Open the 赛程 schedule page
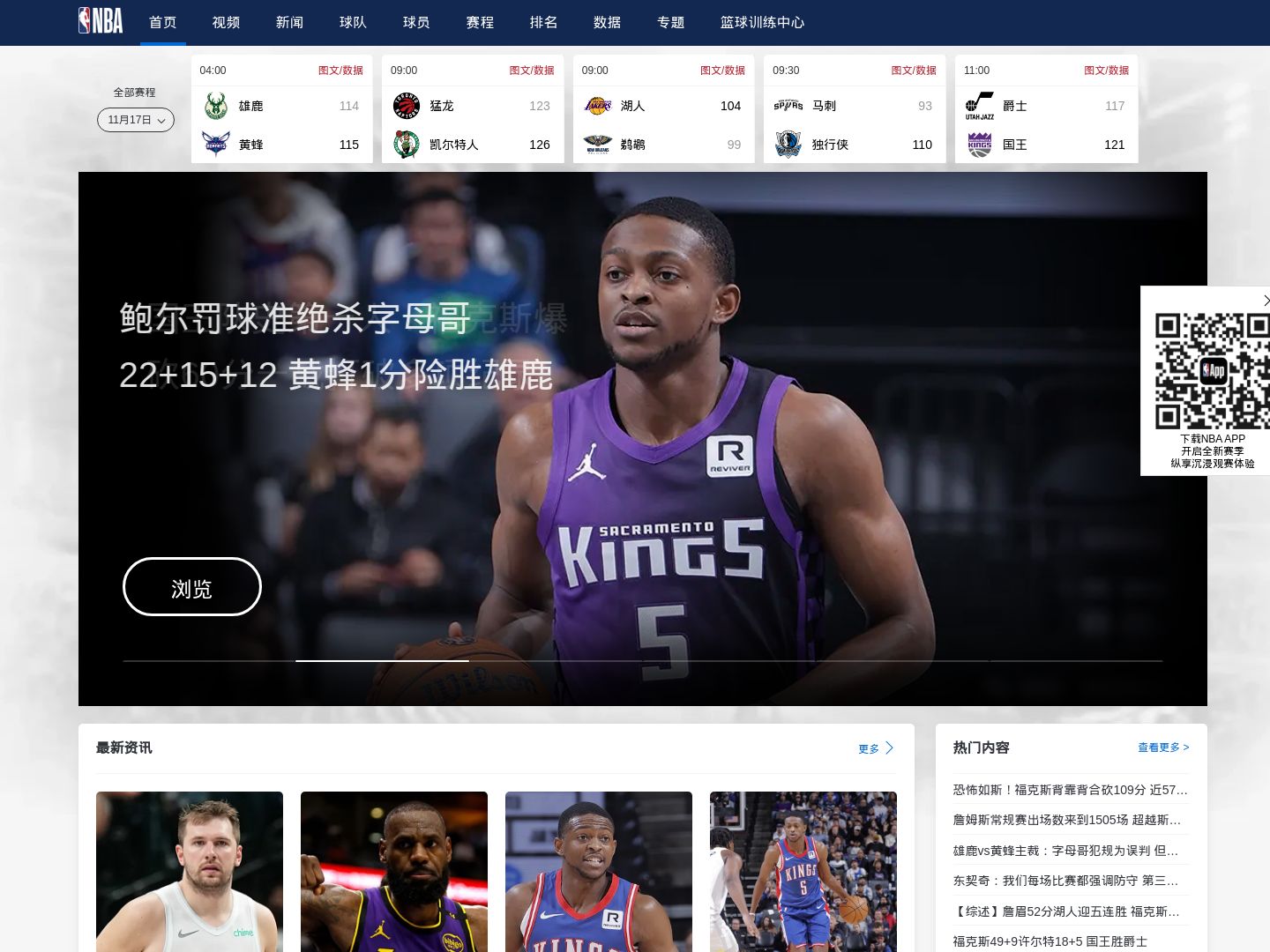 [480, 22]
